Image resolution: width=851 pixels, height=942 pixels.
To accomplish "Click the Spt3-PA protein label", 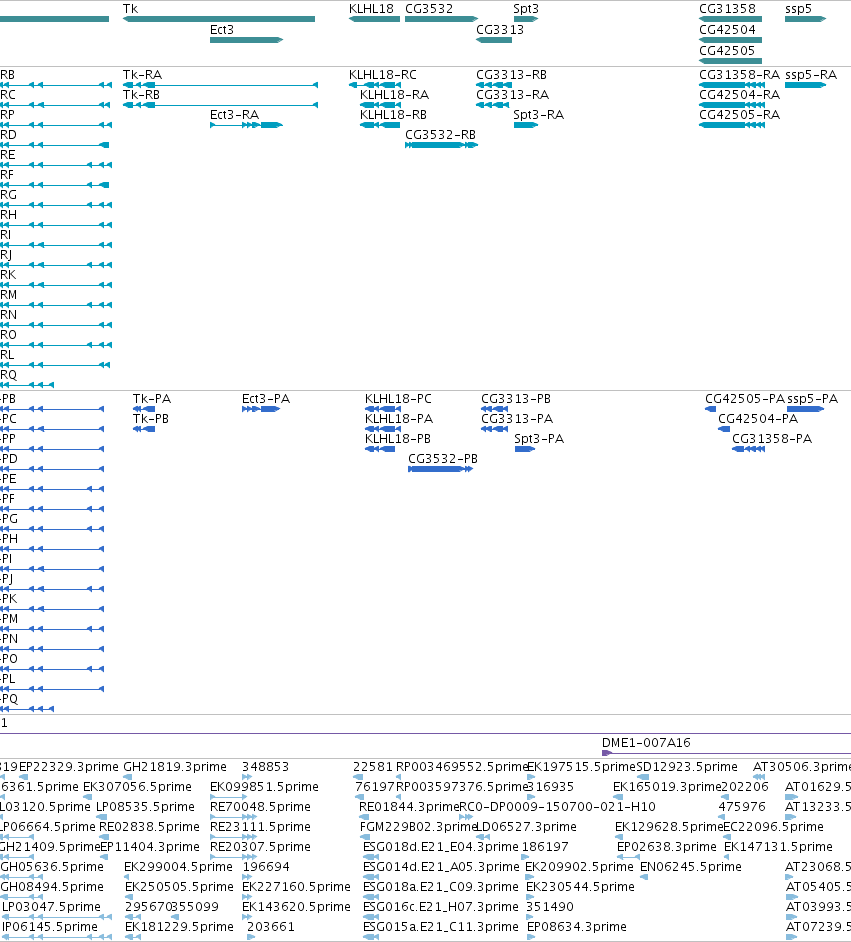I will pyautogui.click(x=539, y=439).
